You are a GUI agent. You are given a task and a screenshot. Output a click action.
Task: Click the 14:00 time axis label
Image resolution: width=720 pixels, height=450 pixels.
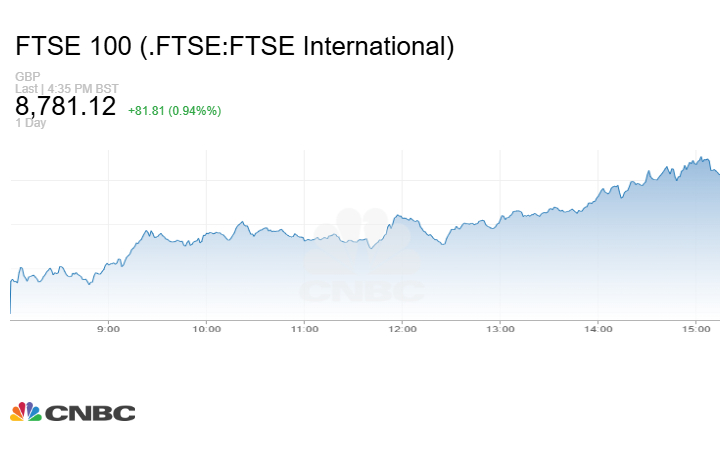coord(598,328)
